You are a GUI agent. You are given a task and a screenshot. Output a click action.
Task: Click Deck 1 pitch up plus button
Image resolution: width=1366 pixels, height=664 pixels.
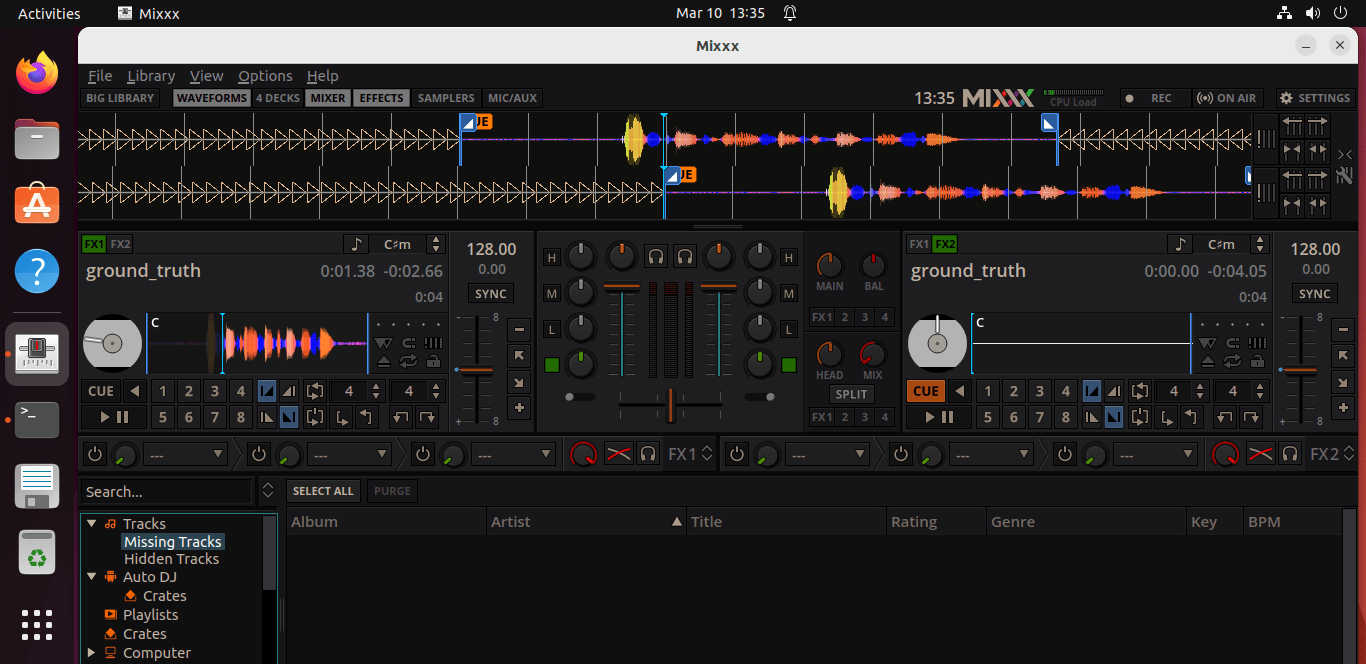click(x=519, y=407)
